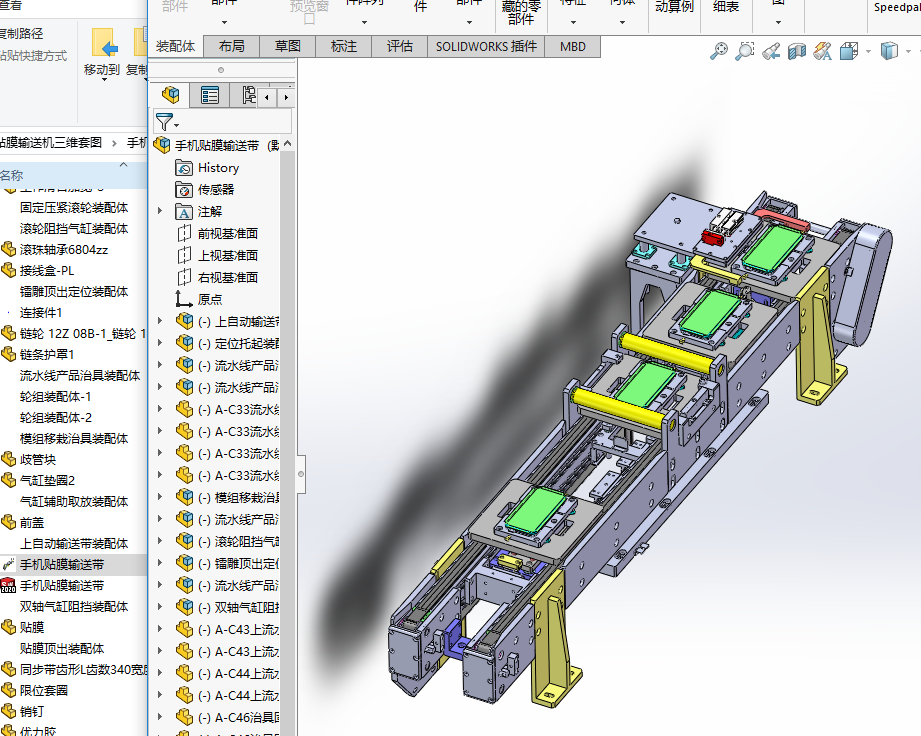Screen dimensions: 921x736
Task: Open the SOLIDWORKS 插件 tab
Action: pos(486,46)
